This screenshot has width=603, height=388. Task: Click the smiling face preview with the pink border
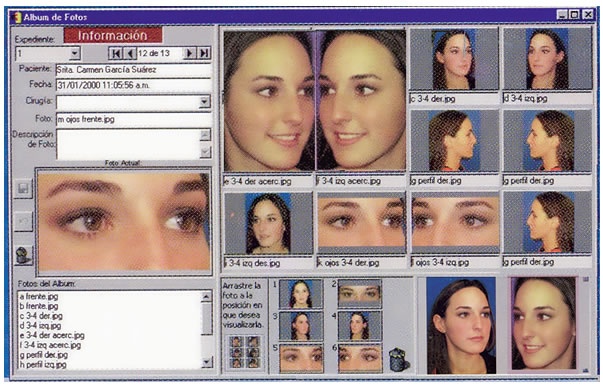(543, 324)
